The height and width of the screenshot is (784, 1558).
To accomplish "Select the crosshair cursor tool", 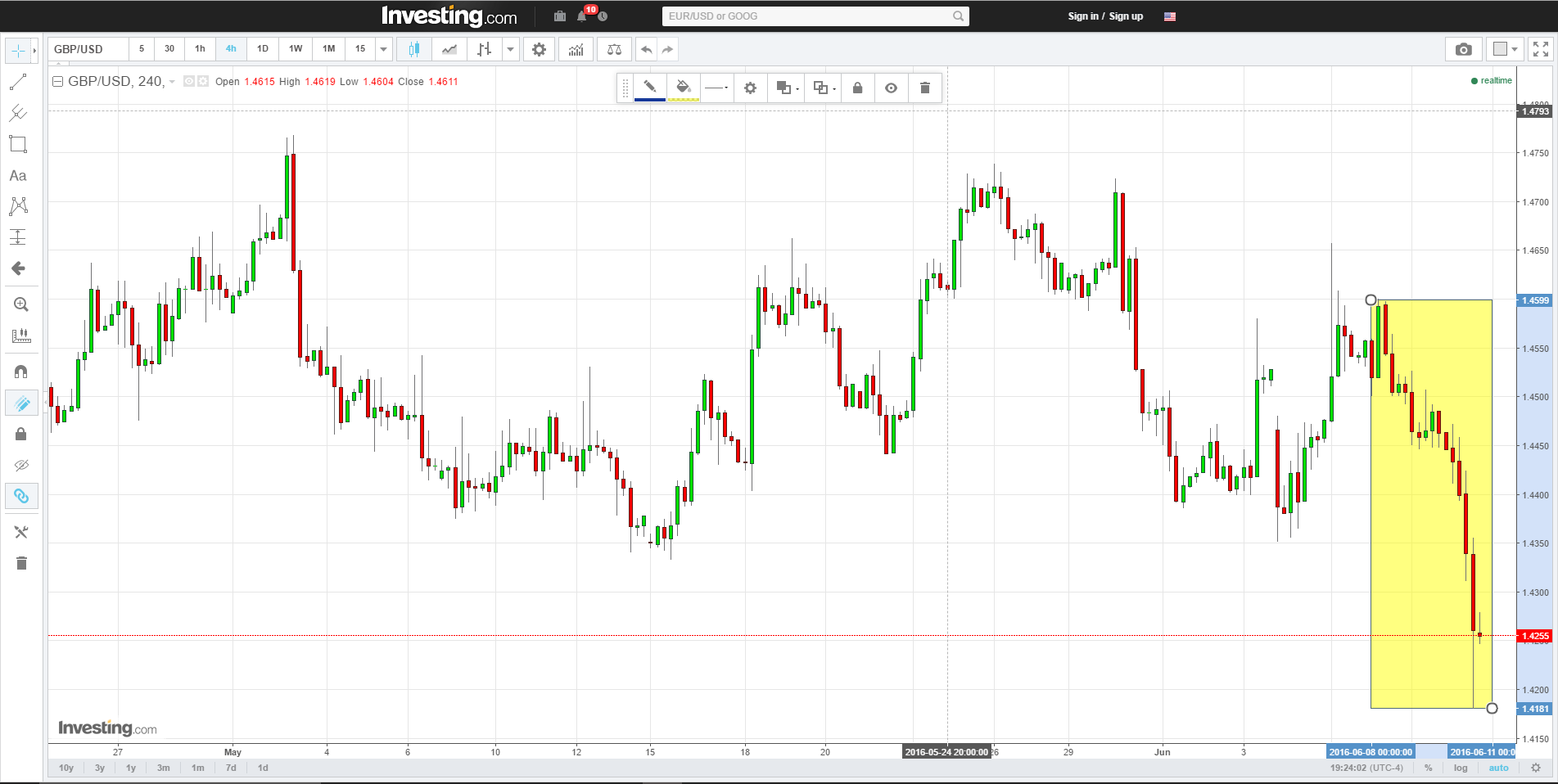I will 18,51.
